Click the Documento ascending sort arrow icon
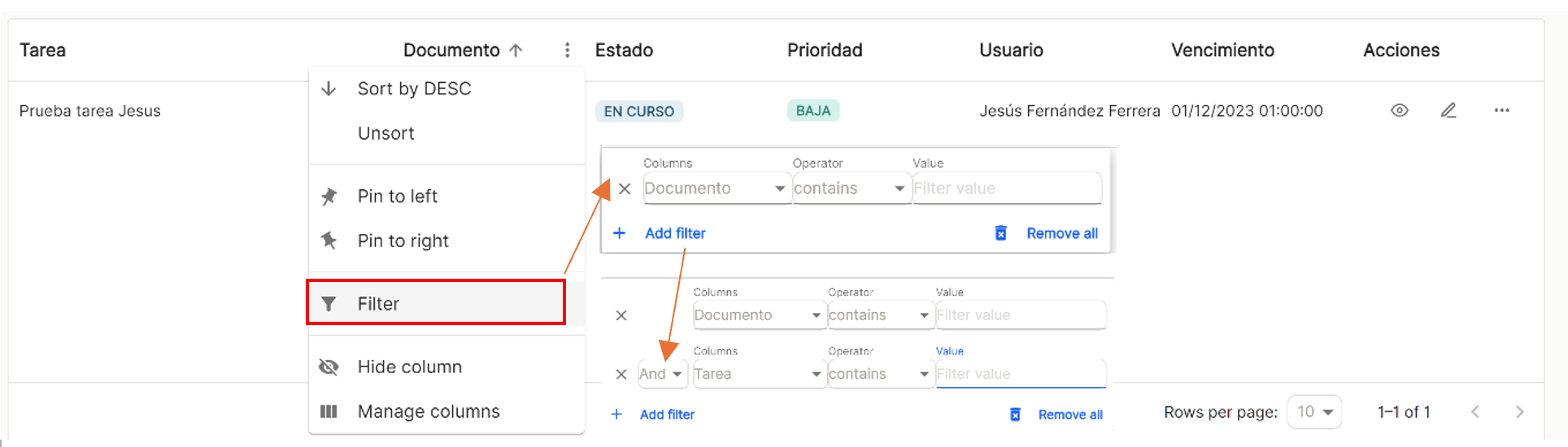This screenshot has height=447, width=1568. [x=516, y=50]
